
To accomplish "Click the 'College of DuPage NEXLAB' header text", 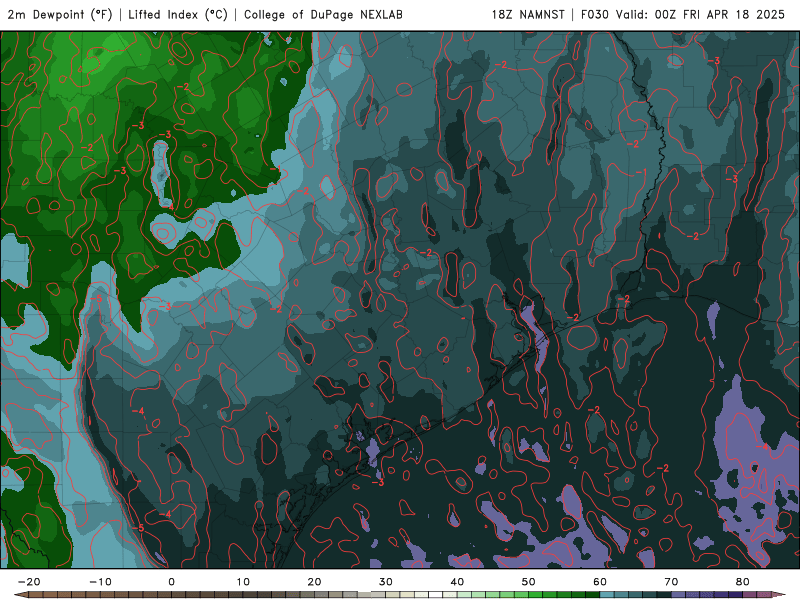I will [x=323, y=14].
